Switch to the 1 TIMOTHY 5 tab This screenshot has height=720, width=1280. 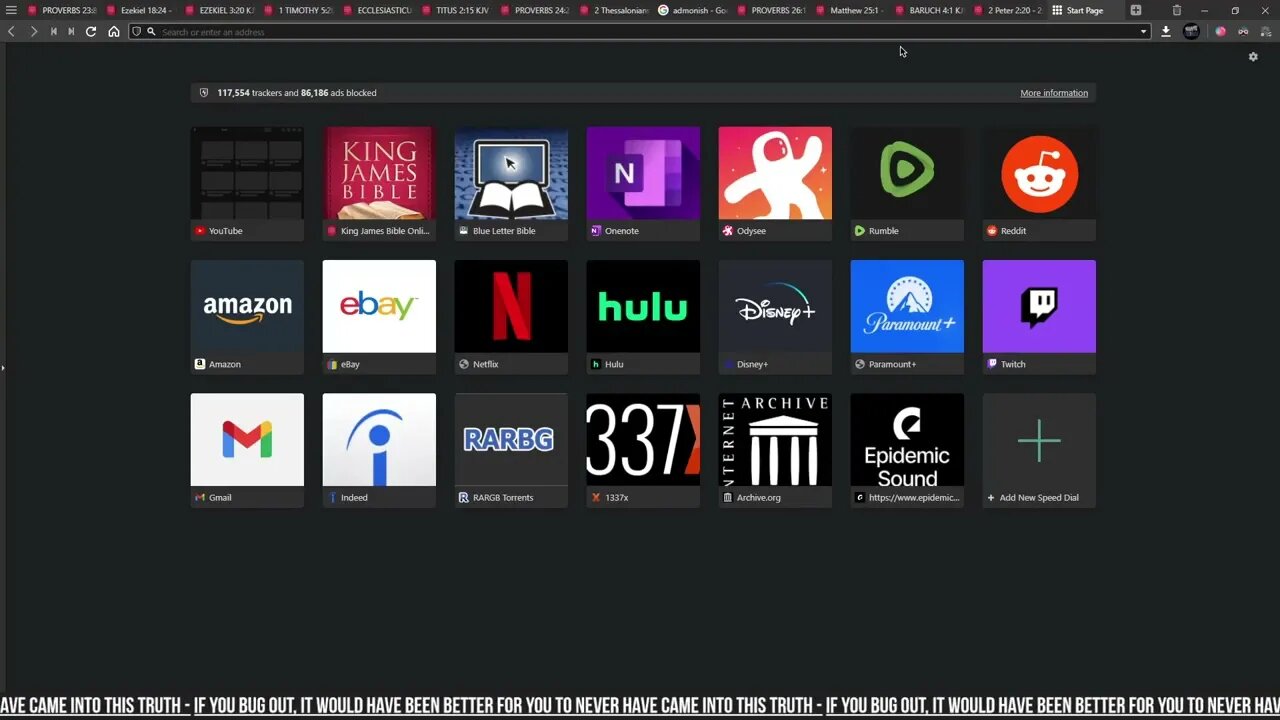point(298,10)
